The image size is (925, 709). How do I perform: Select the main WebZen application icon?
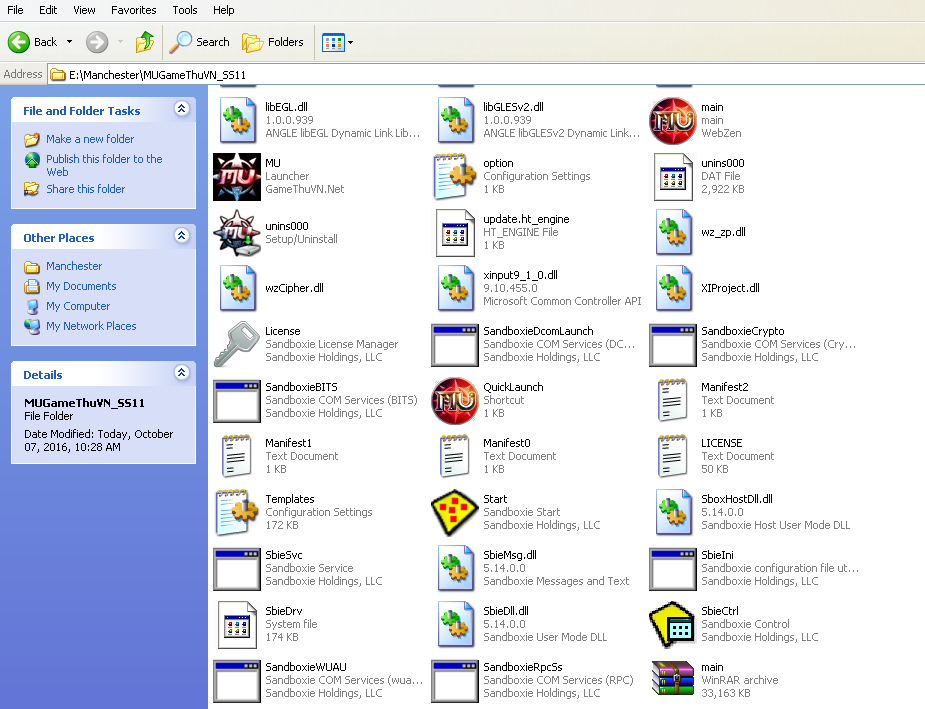(672, 121)
